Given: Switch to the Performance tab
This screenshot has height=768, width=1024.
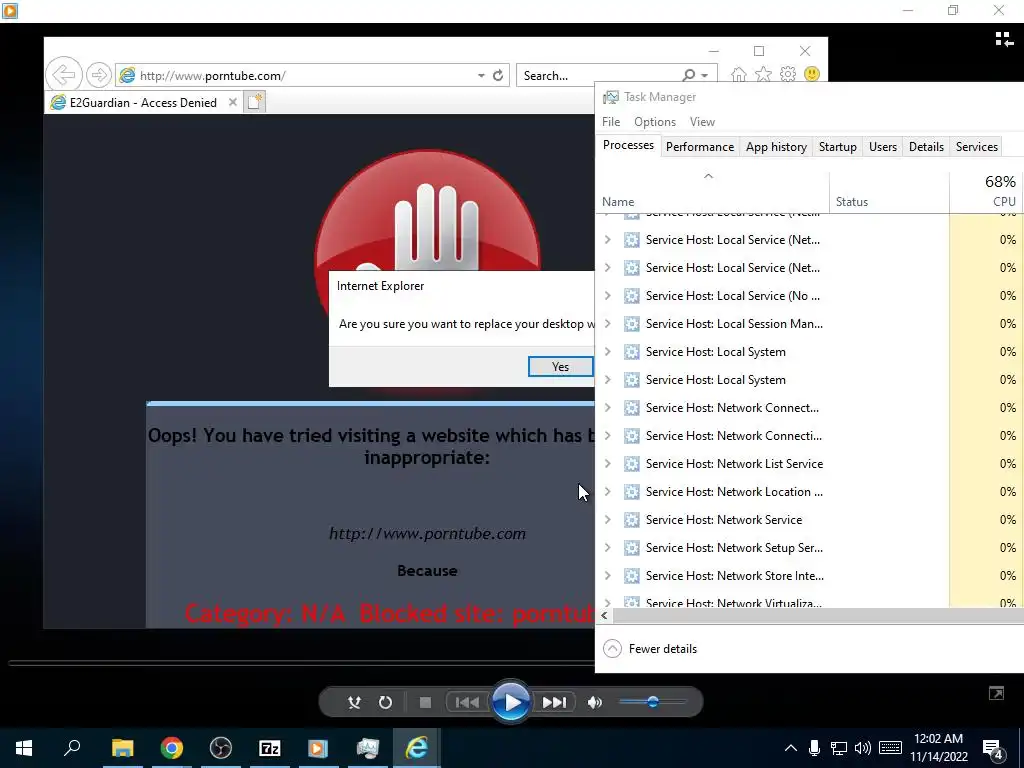Looking at the screenshot, I should click(700, 147).
